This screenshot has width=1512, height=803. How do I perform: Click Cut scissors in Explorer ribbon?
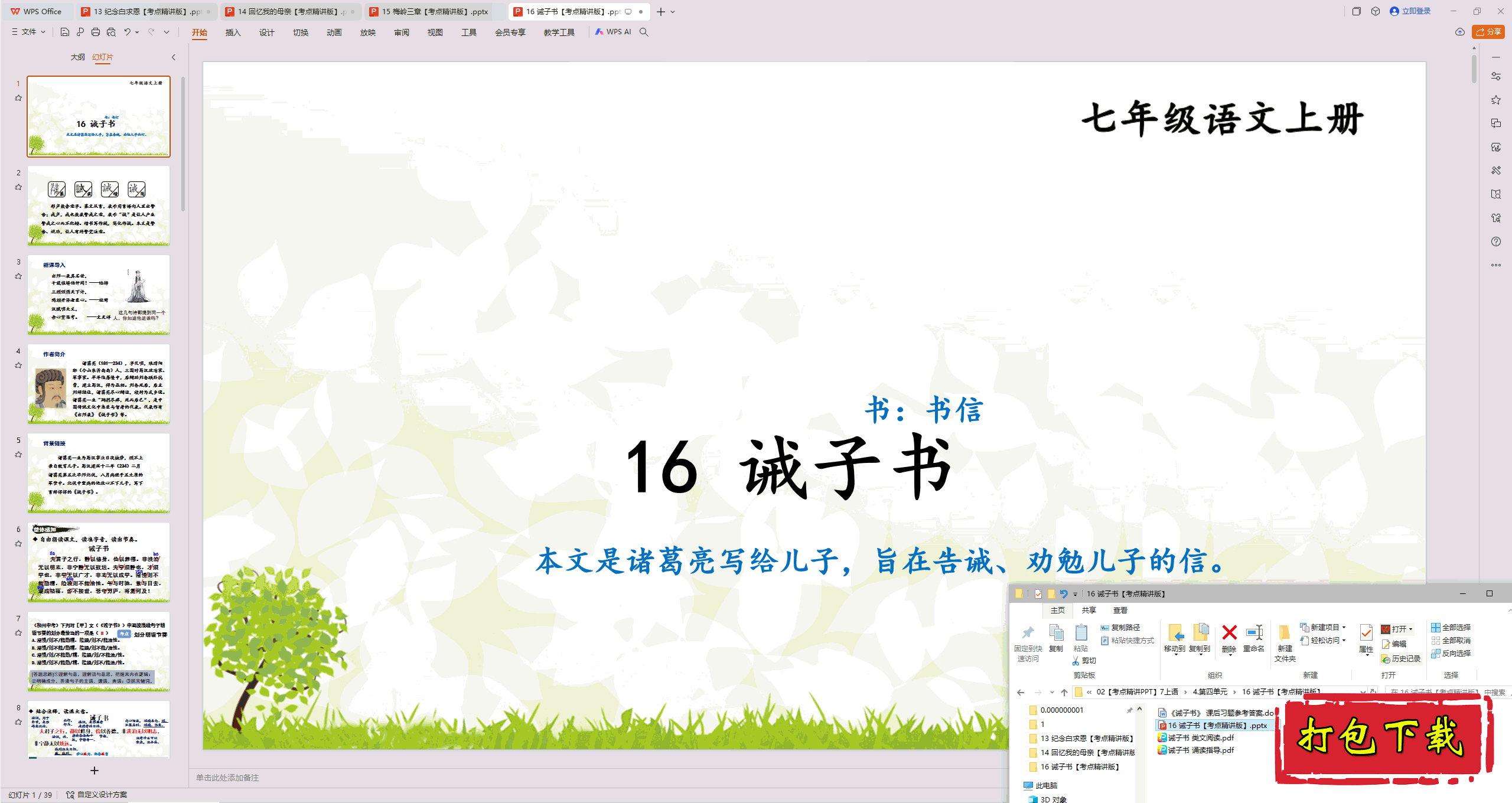pyautogui.click(x=1084, y=661)
